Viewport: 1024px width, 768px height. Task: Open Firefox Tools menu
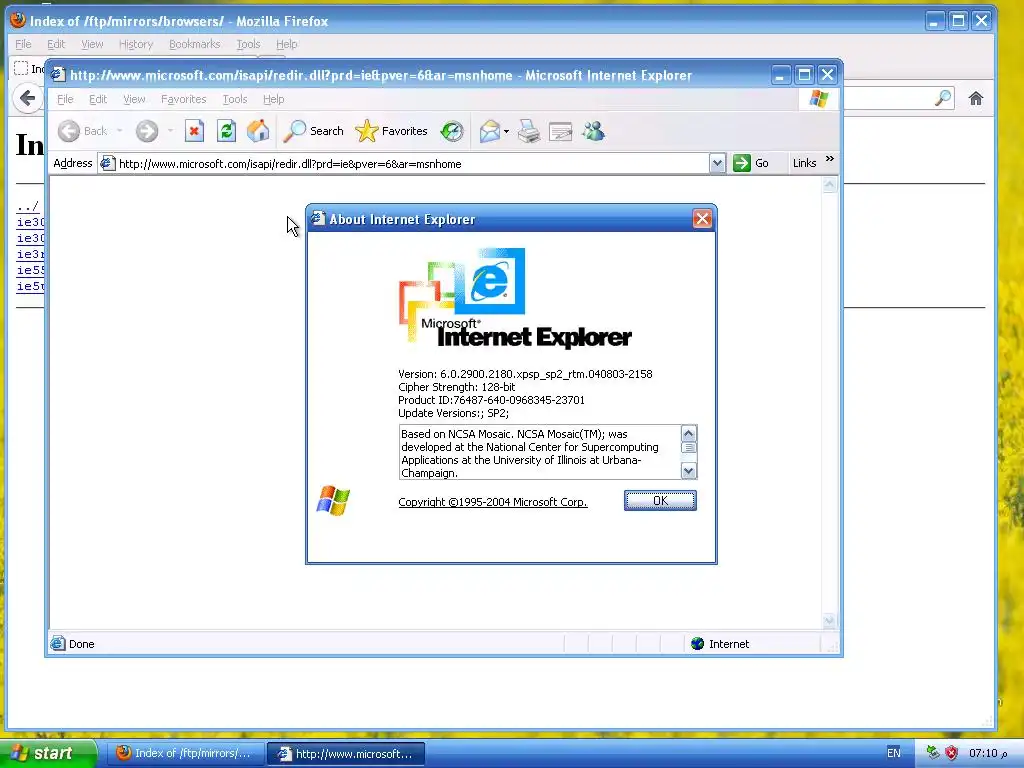[x=248, y=44]
